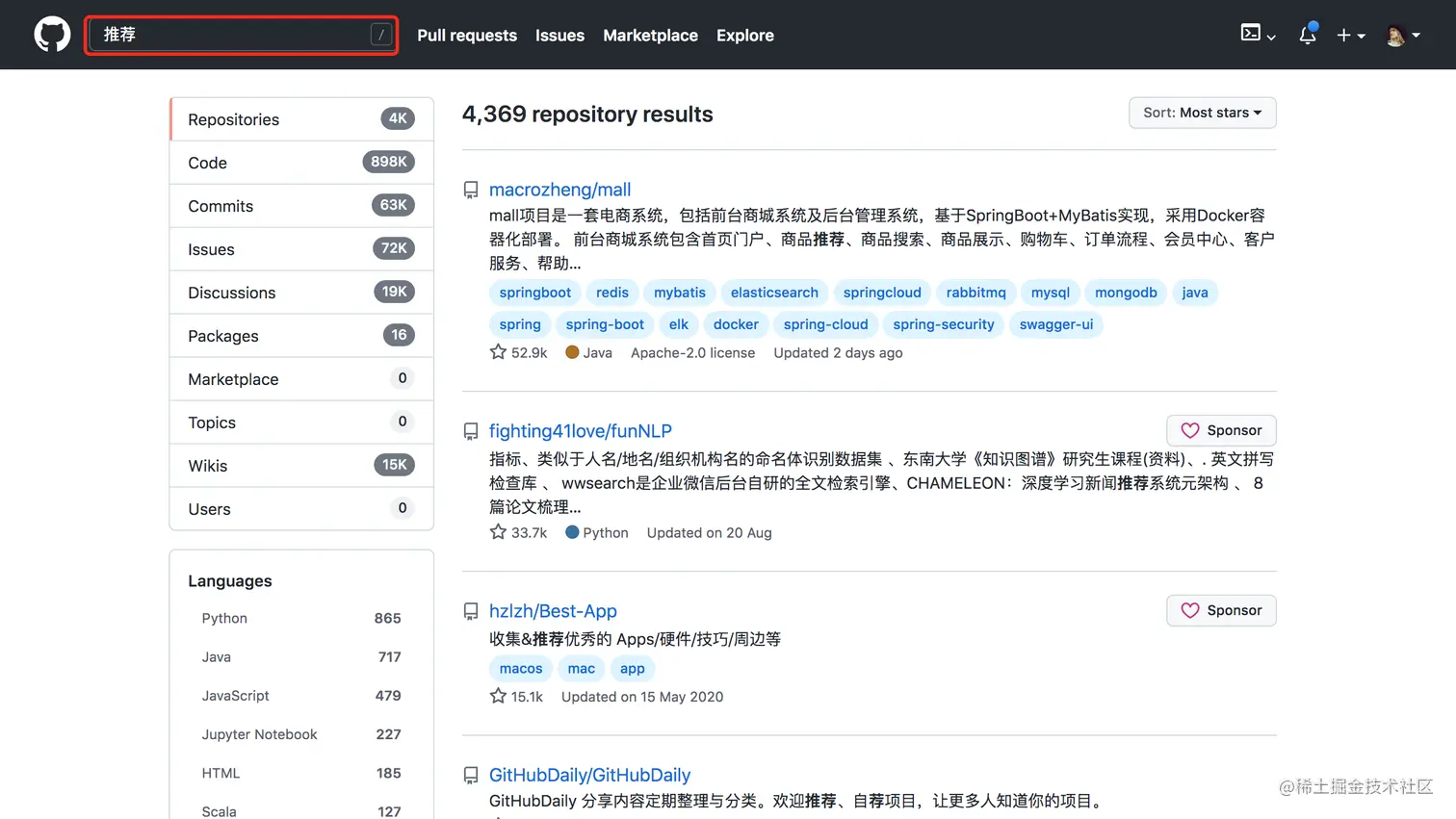Click the star icon showing 15.1k

click(x=498, y=696)
